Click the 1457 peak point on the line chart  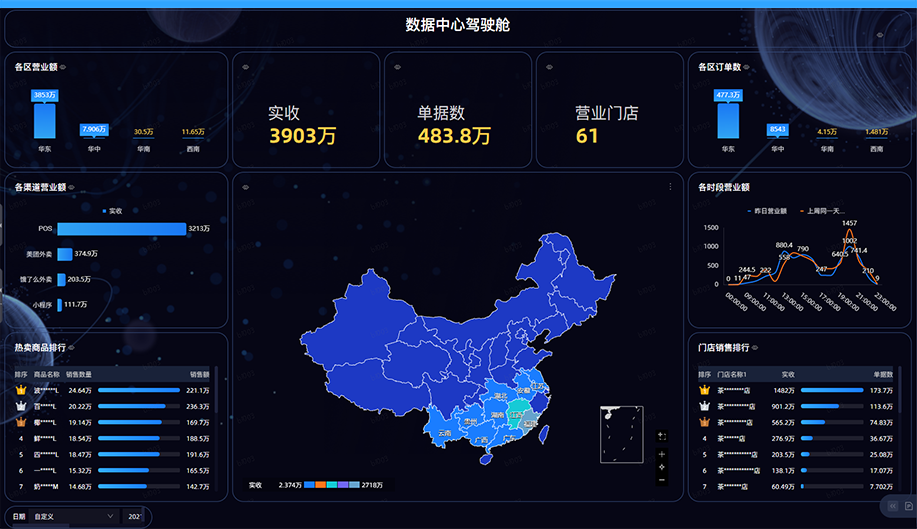click(x=849, y=230)
